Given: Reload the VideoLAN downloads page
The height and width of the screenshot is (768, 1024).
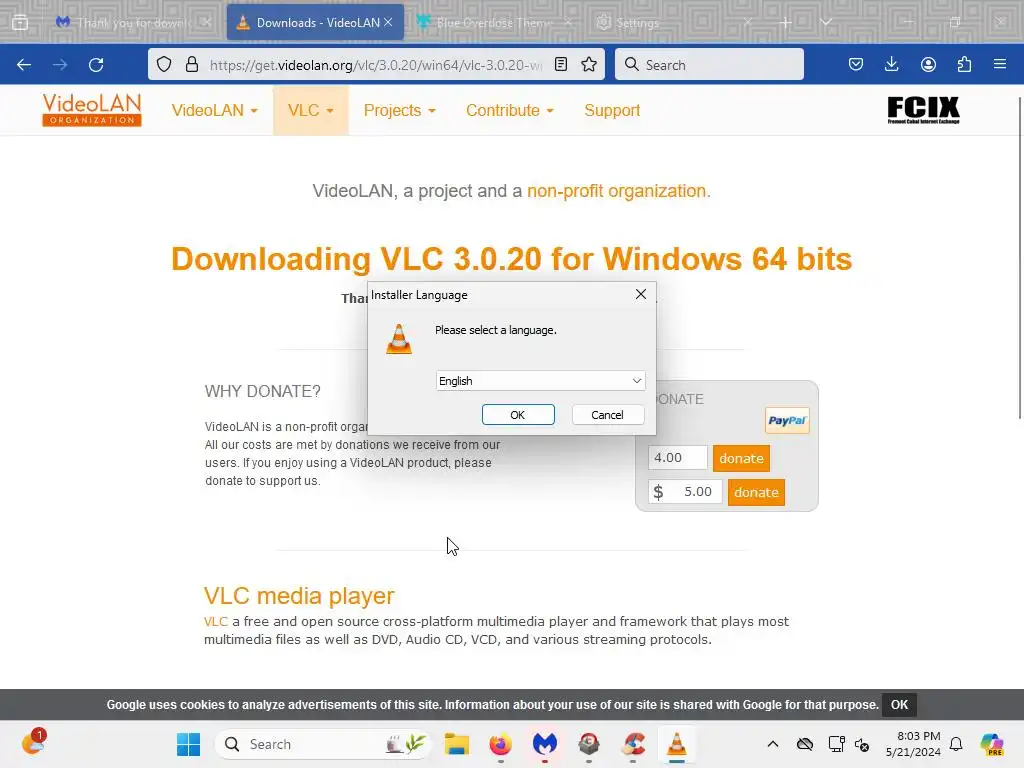Looking at the screenshot, I should coord(96,65).
